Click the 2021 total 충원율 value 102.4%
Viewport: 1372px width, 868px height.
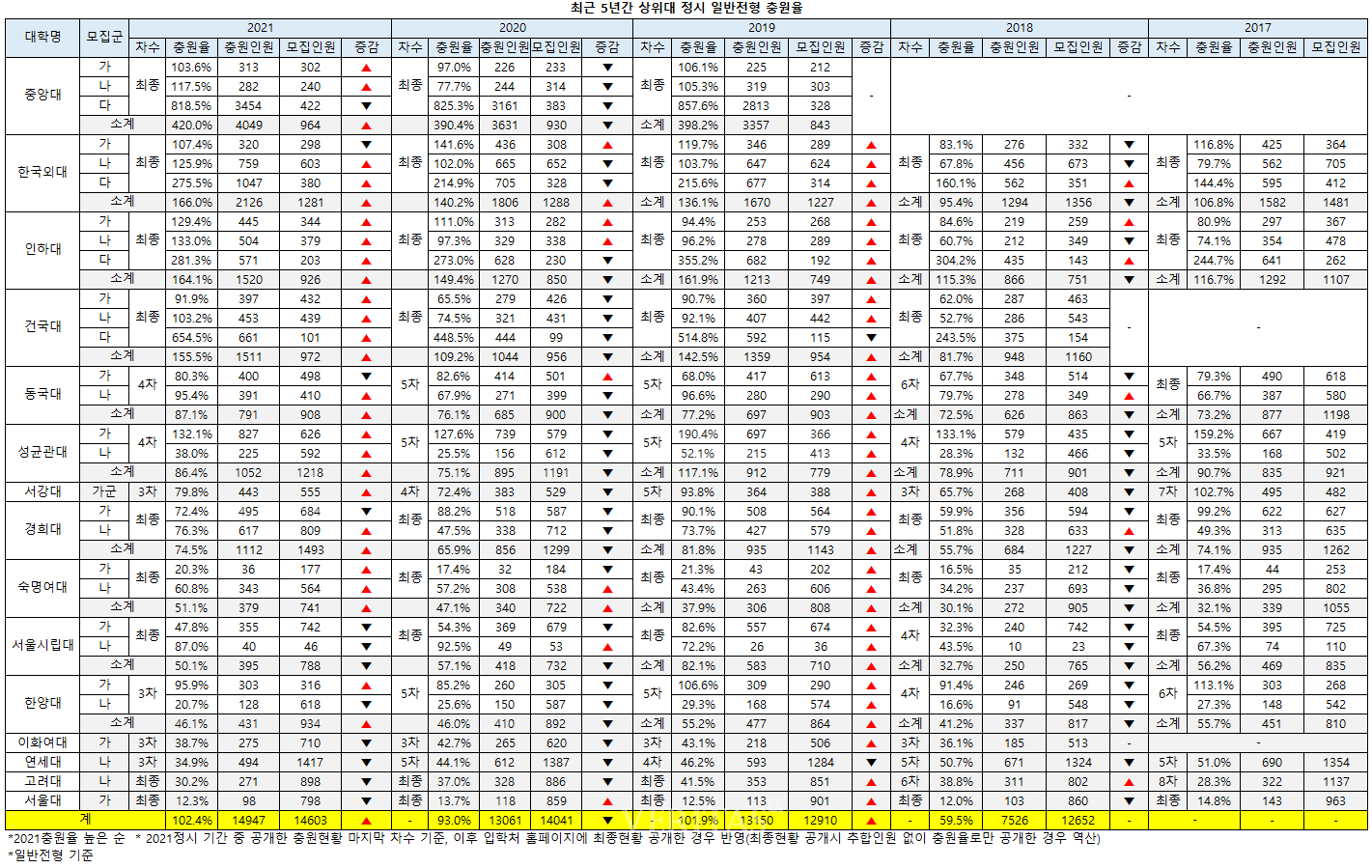click(x=191, y=821)
